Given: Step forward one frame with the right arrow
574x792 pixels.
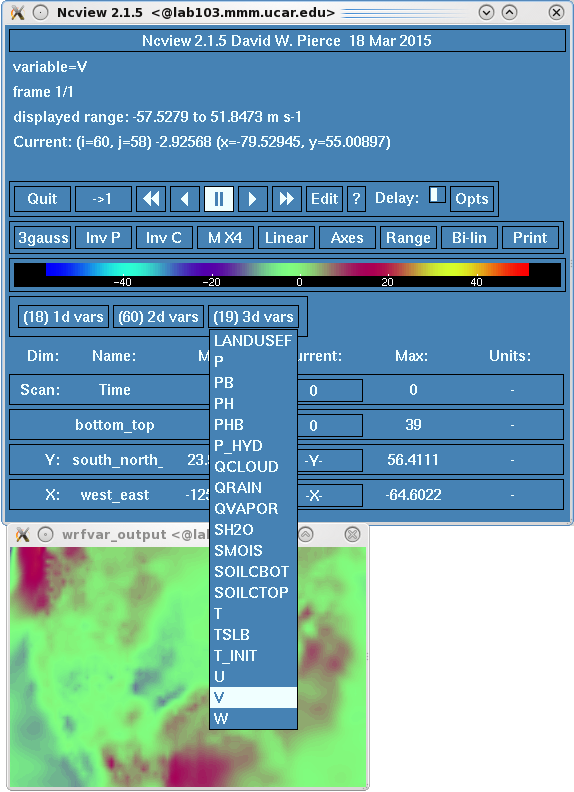Looking at the screenshot, I should click(253, 199).
